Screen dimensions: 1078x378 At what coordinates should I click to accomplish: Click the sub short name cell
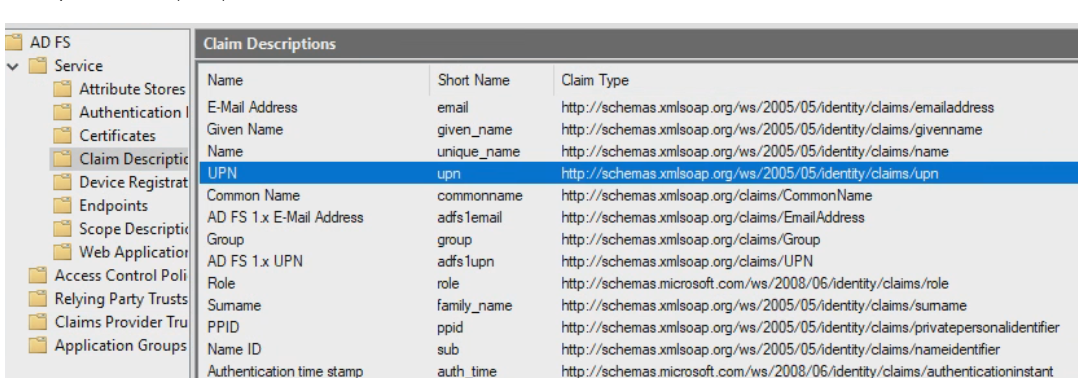(x=448, y=349)
